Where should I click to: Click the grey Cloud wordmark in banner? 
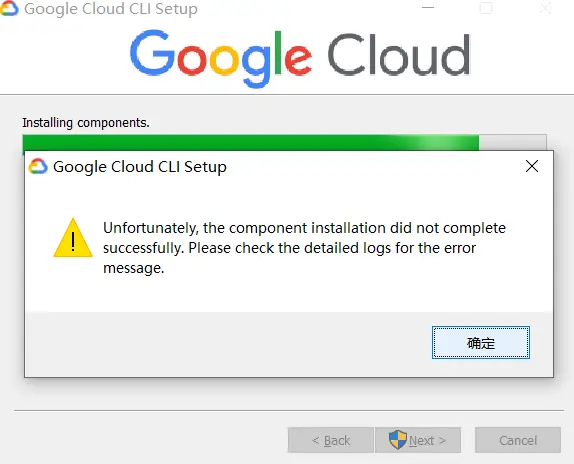click(x=399, y=55)
